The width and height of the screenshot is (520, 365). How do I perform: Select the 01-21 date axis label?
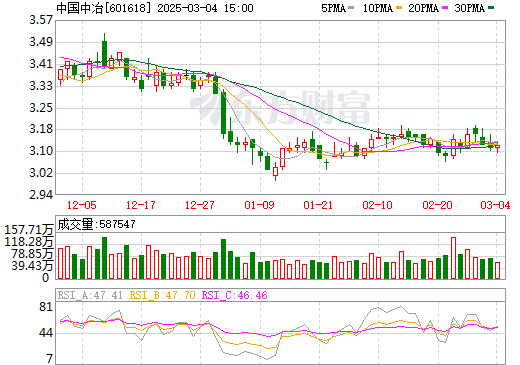coord(318,205)
